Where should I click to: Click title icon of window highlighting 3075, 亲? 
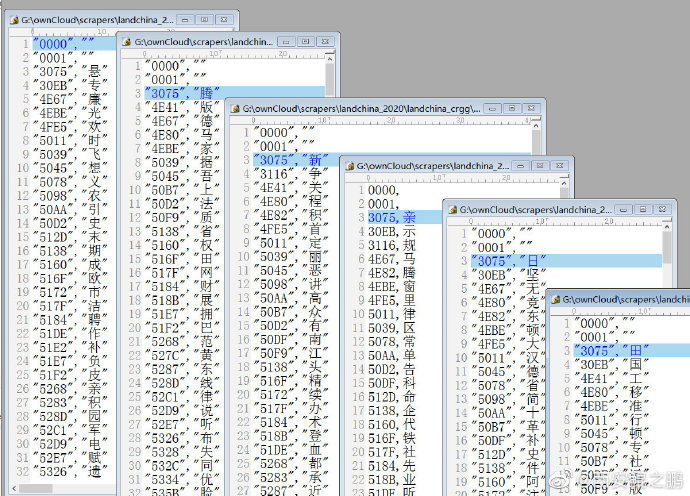coord(350,166)
